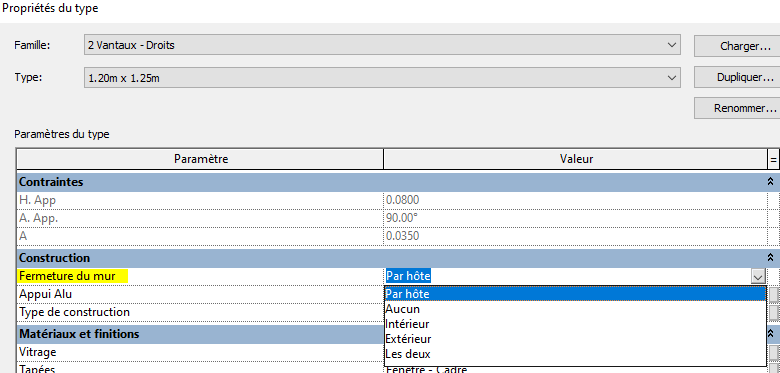The height and width of the screenshot is (373, 780).
Task: Click the 0.0350 value cell
Action: click(x=576, y=236)
